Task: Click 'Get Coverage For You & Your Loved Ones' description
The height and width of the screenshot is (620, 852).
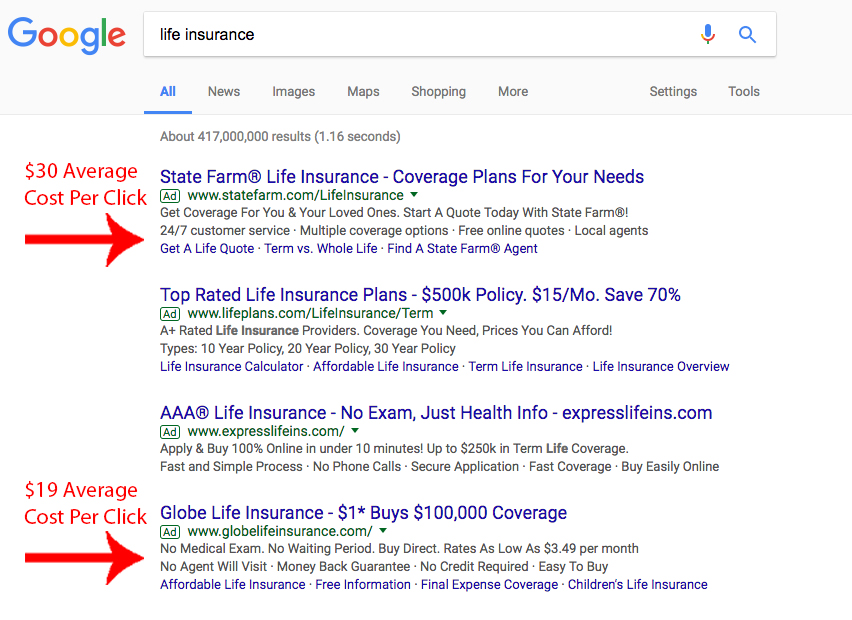Action: [394, 212]
